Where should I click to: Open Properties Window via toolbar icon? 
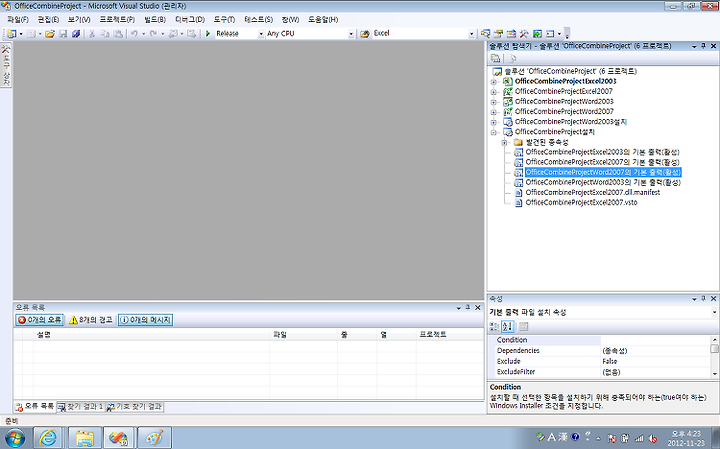(498, 34)
